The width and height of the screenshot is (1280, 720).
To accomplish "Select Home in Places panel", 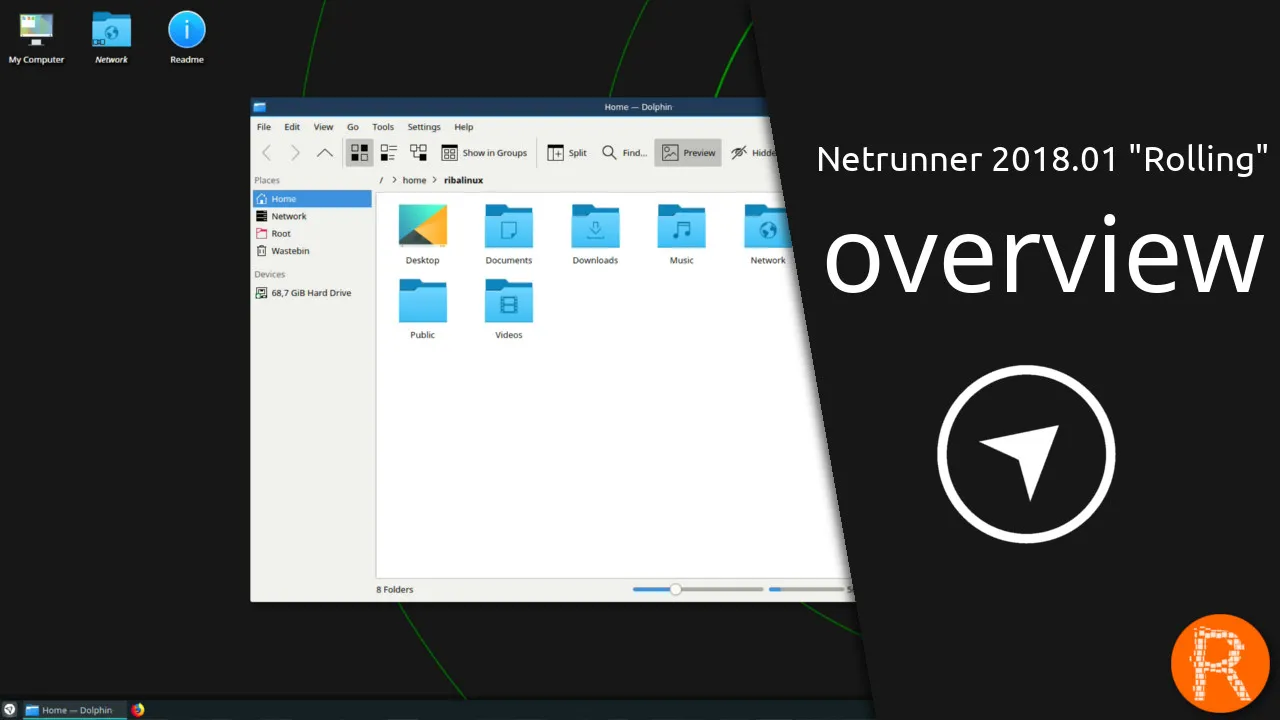I will (x=312, y=199).
